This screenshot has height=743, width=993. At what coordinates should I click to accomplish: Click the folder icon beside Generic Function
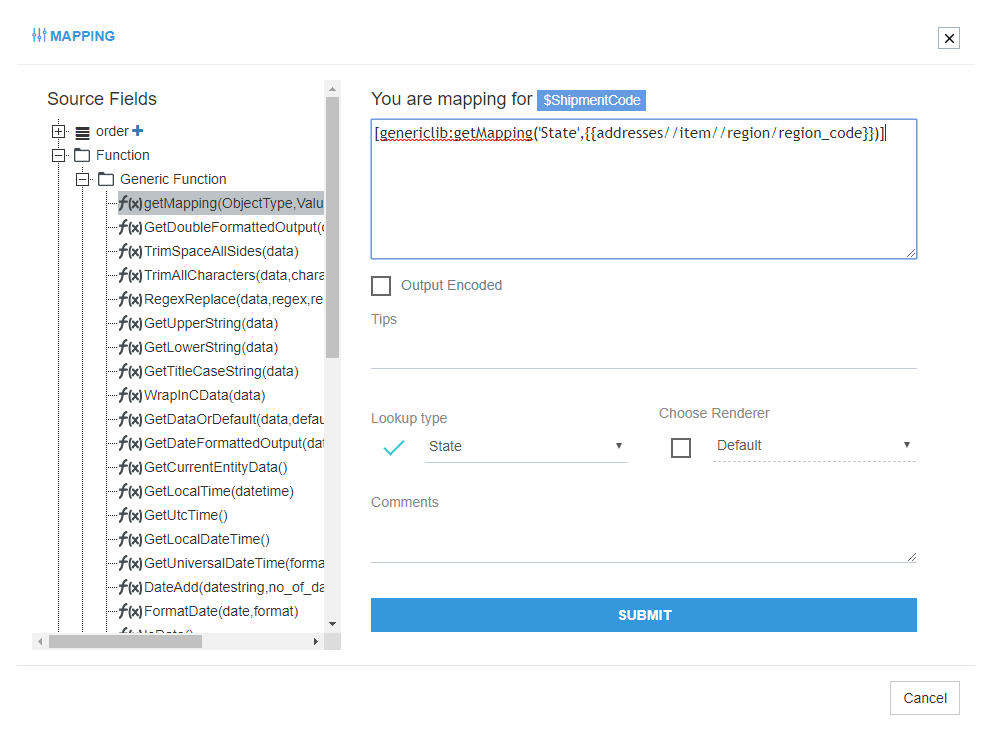(106, 180)
